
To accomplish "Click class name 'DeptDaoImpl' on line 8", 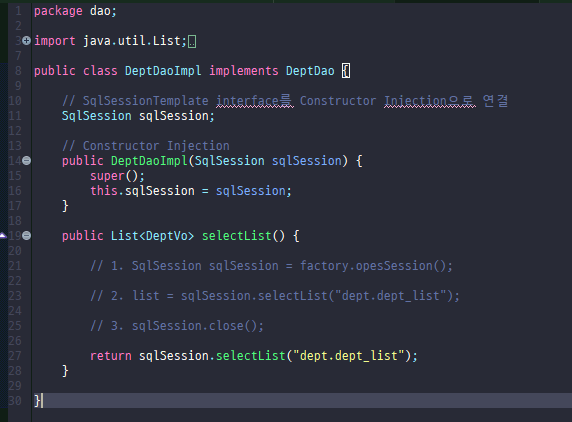I will (x=163, y=71).
